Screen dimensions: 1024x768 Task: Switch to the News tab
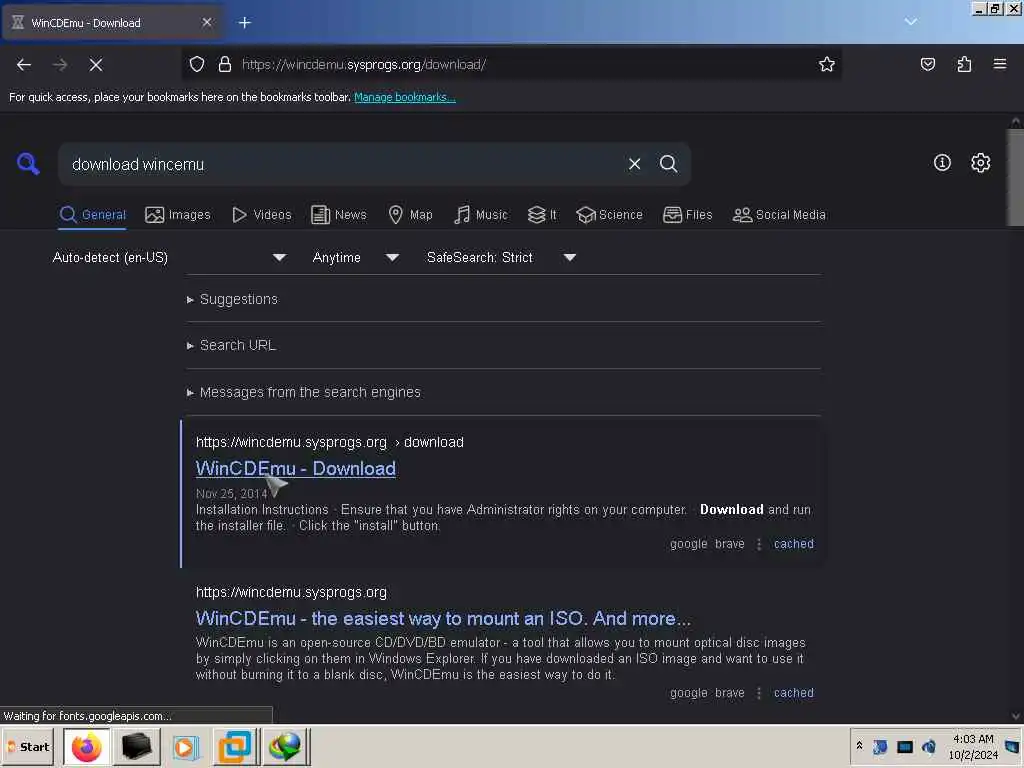pyautogui.click(x=339, y=215)
